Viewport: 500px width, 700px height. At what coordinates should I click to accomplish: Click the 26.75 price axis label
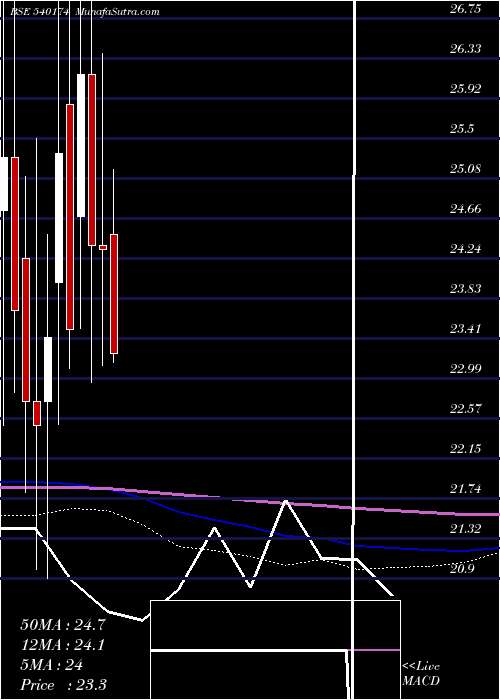466,9
